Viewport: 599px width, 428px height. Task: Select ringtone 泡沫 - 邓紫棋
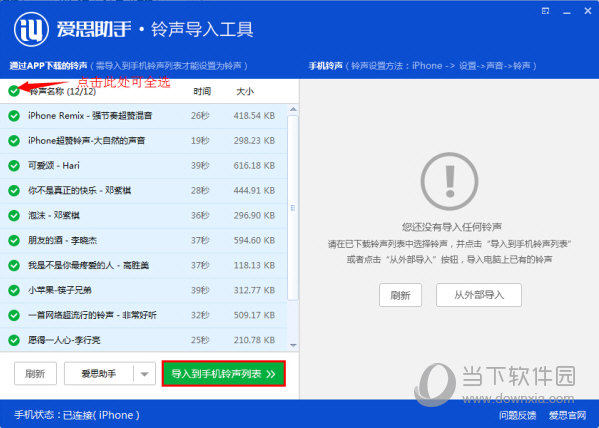coord(144,216)
